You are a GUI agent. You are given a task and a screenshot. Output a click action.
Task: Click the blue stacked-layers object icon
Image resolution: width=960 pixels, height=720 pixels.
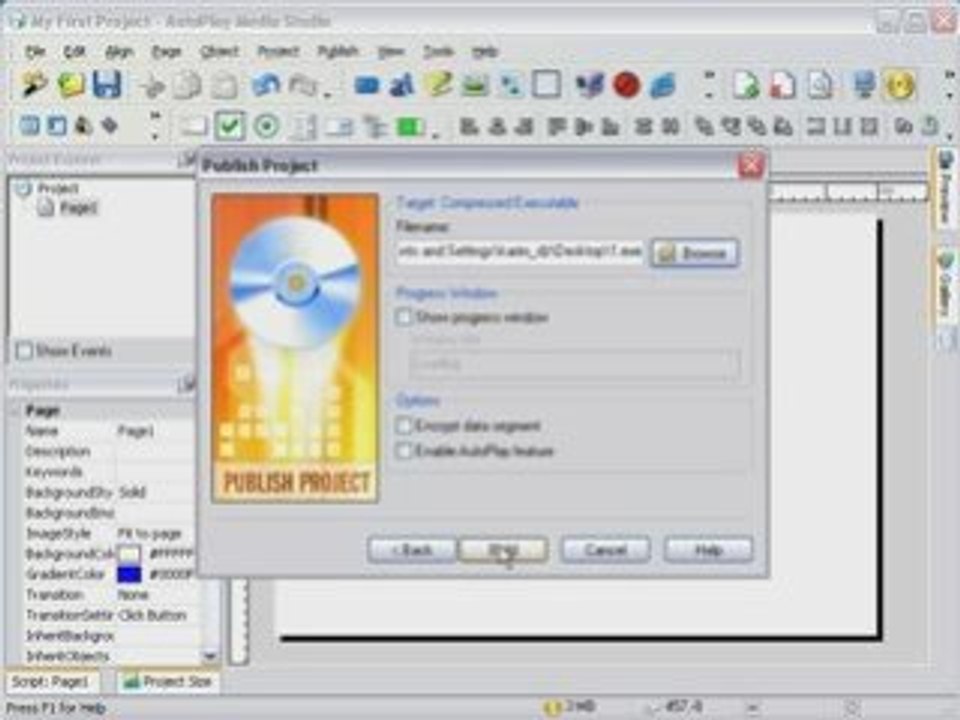click(x=662, y=84)
